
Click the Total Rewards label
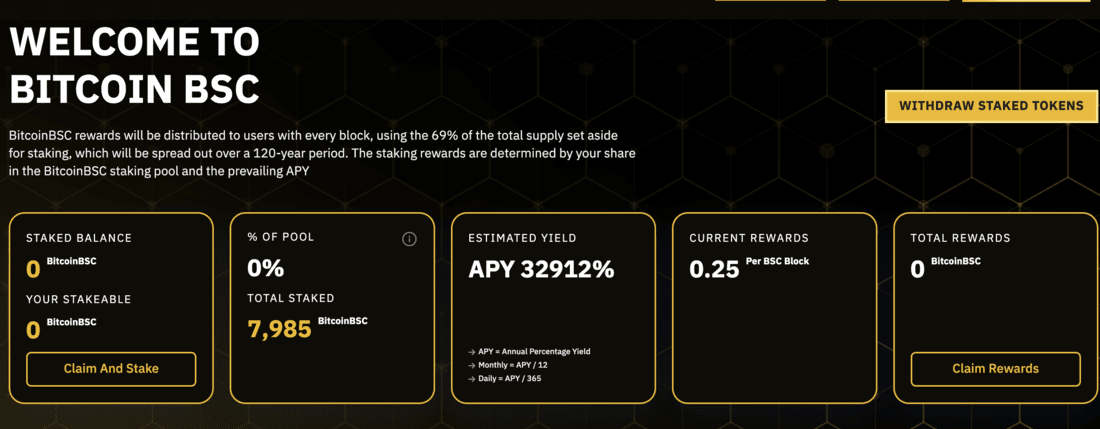click(960, 238)
